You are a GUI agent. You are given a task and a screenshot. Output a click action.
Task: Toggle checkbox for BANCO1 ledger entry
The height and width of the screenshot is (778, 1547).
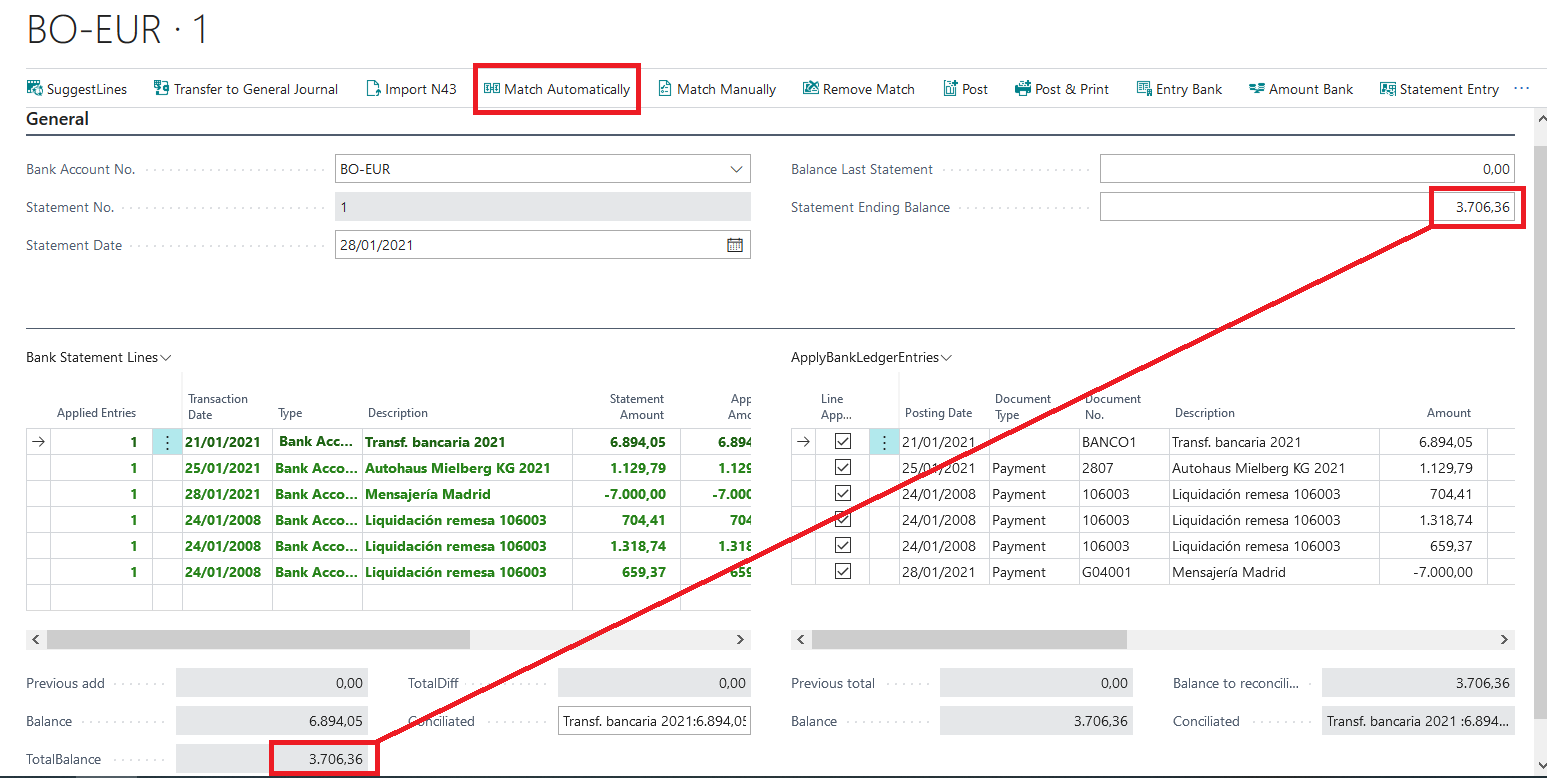tap(843, 442)
